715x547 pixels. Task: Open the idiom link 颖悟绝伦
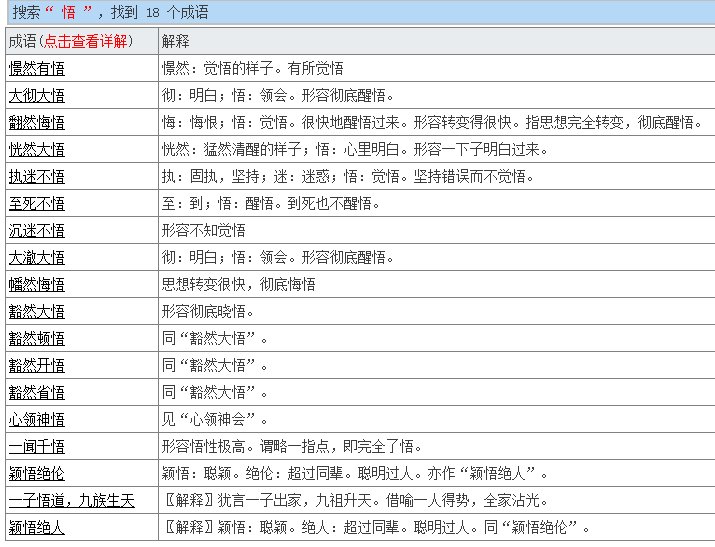click(x=36, y=474)
